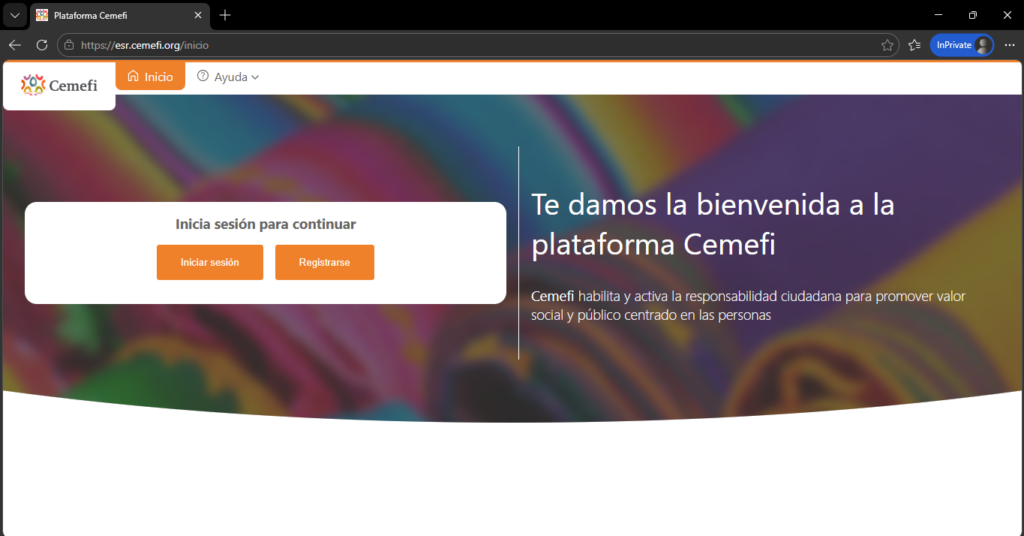Close the browser window

tap(1006, 15)
